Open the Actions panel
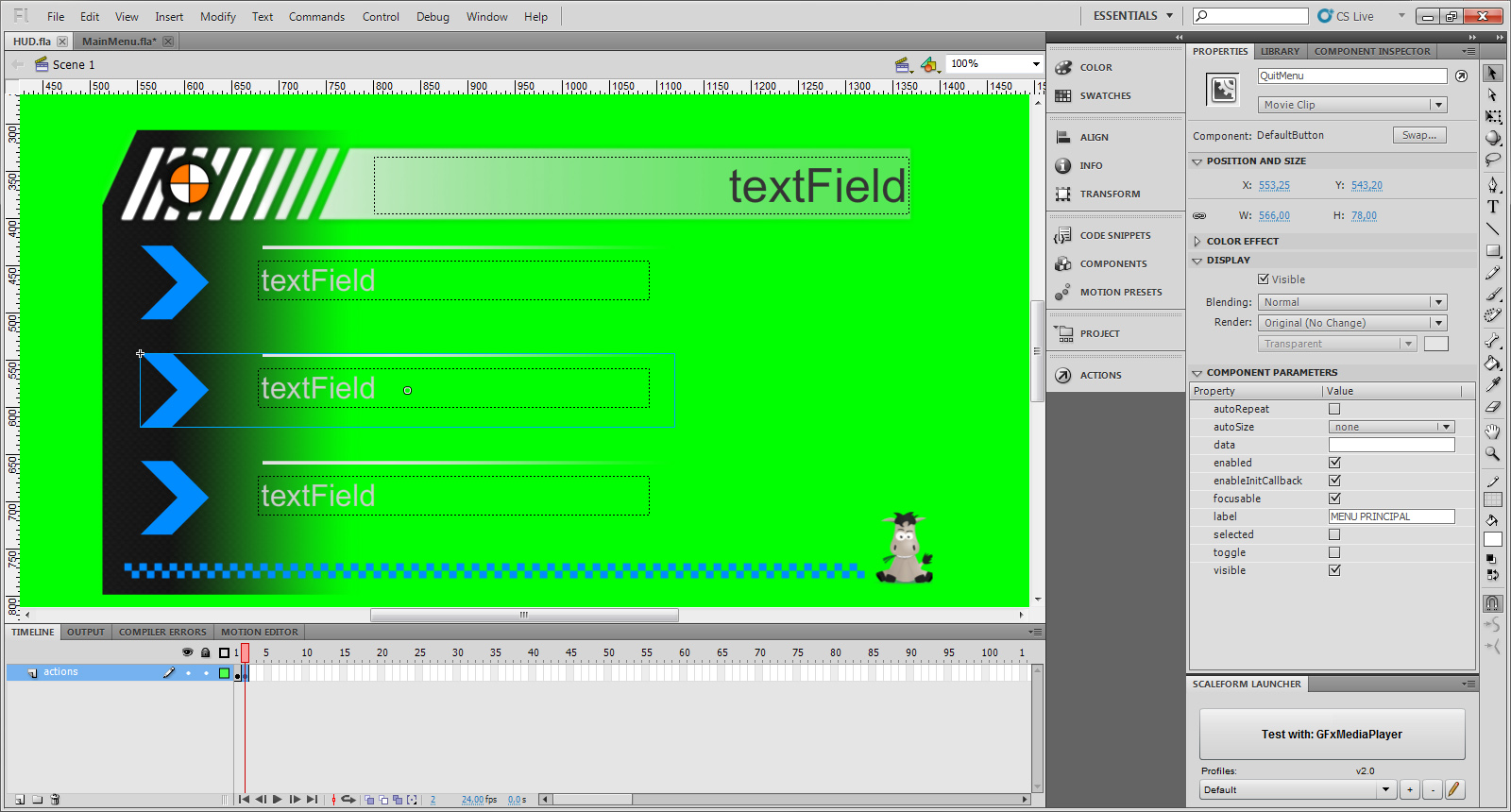 click(1100, 375)
